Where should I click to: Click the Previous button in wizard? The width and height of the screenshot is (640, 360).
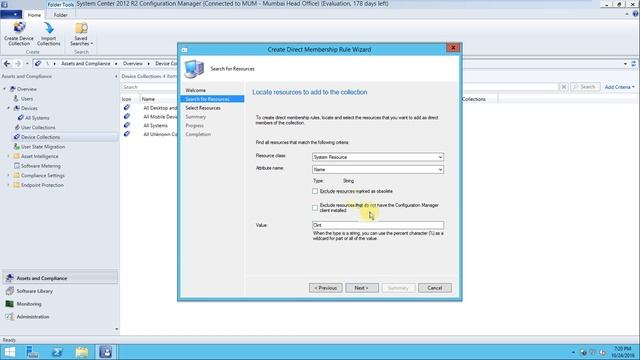[x=326, y=288]
